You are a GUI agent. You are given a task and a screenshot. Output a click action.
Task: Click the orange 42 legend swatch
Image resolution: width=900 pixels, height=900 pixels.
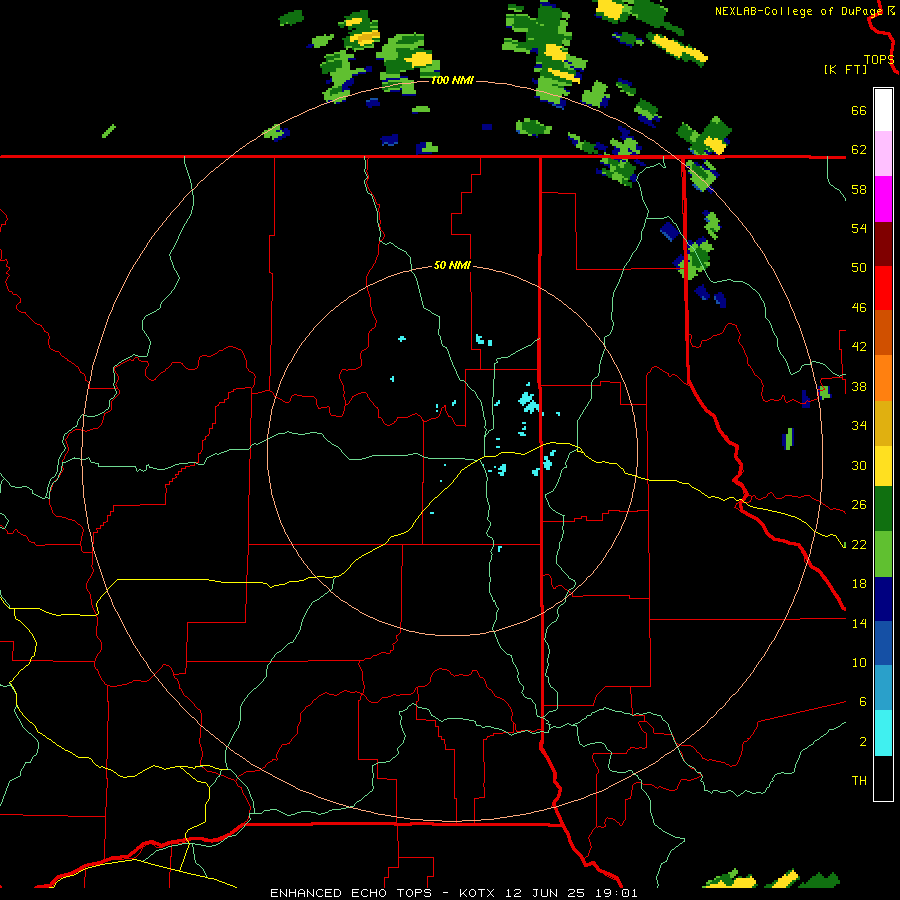(x=883, y=378)
